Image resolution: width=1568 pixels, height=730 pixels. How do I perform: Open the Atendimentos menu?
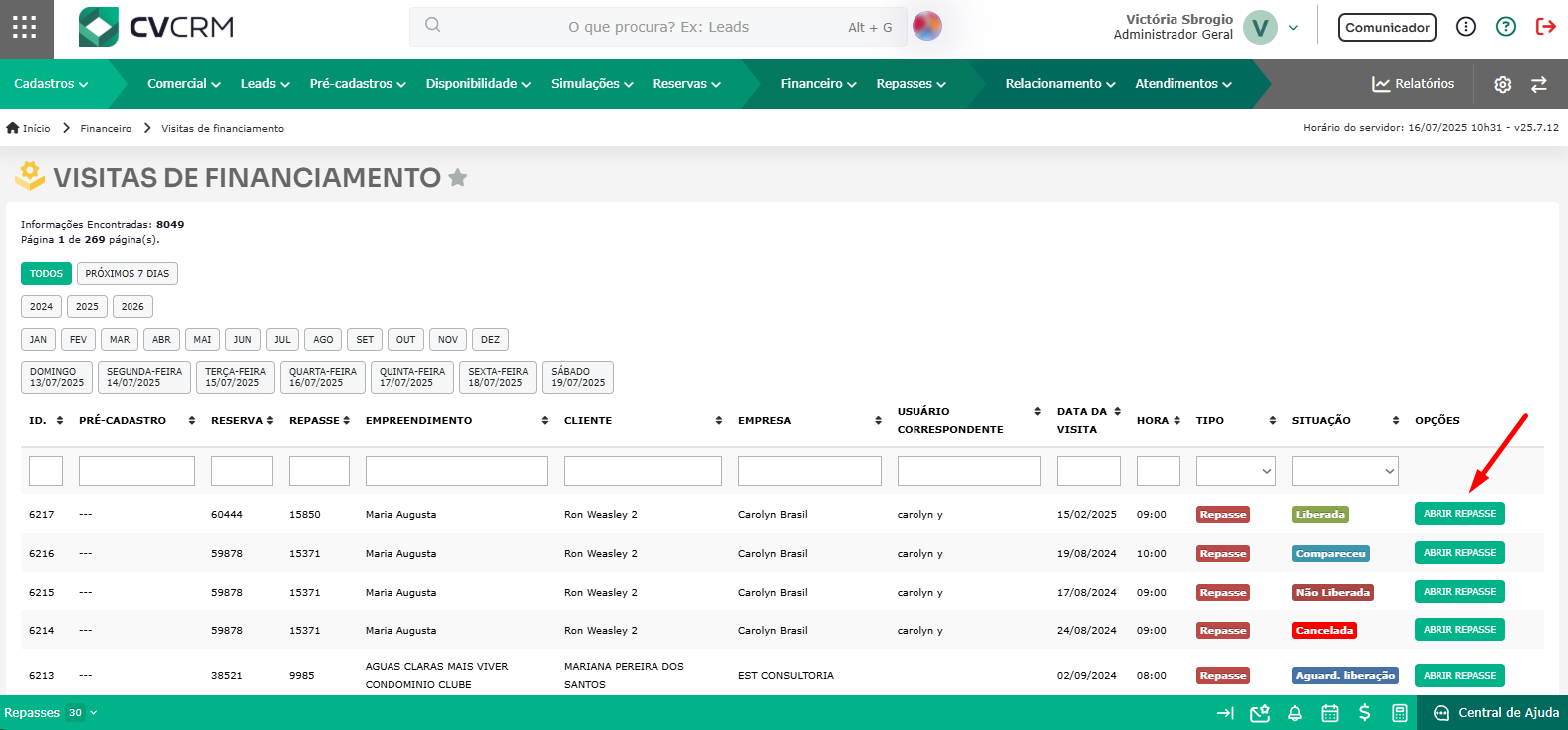pos(1183,84)
